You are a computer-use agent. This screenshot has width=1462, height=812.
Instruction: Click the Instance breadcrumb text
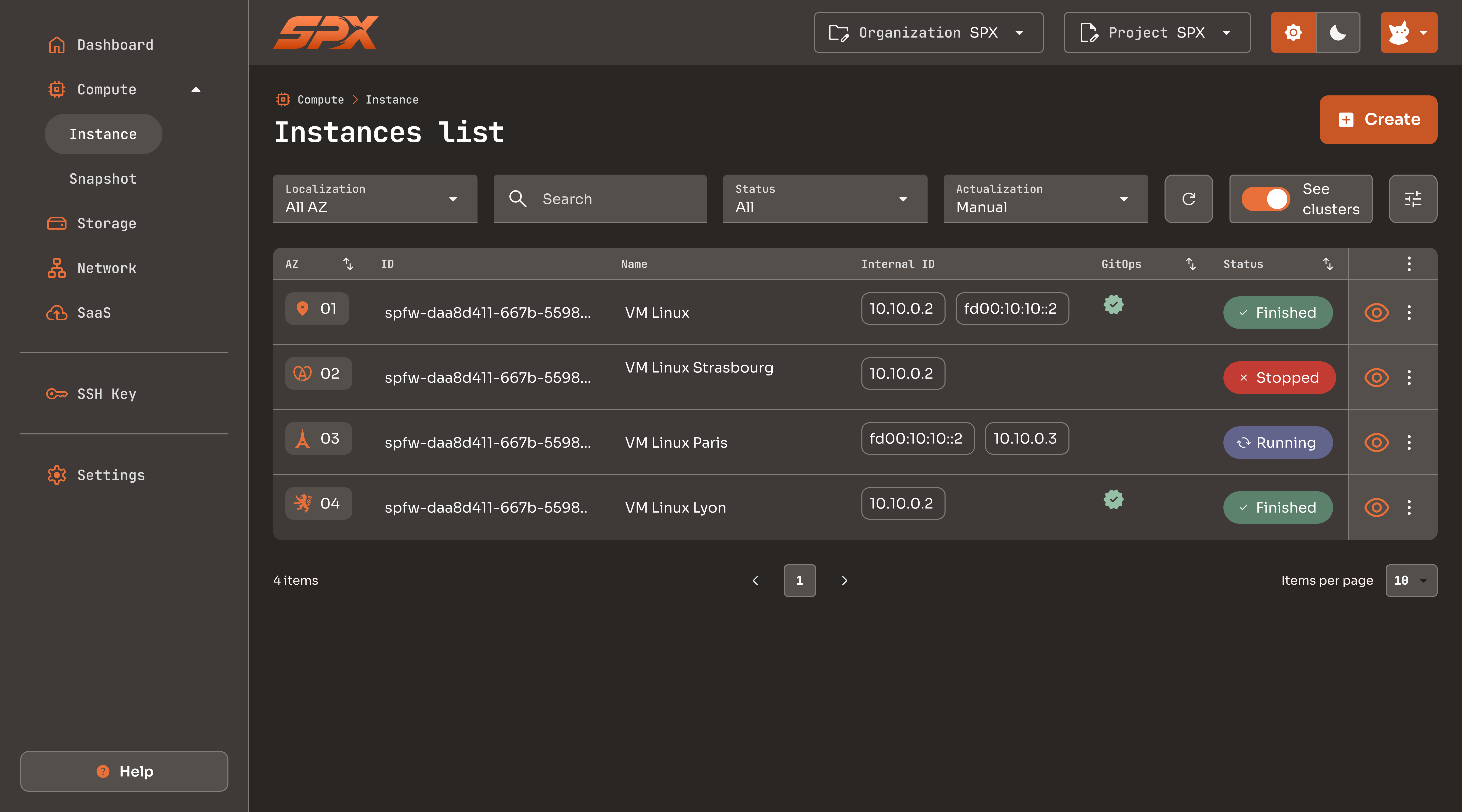coord(392,100)
